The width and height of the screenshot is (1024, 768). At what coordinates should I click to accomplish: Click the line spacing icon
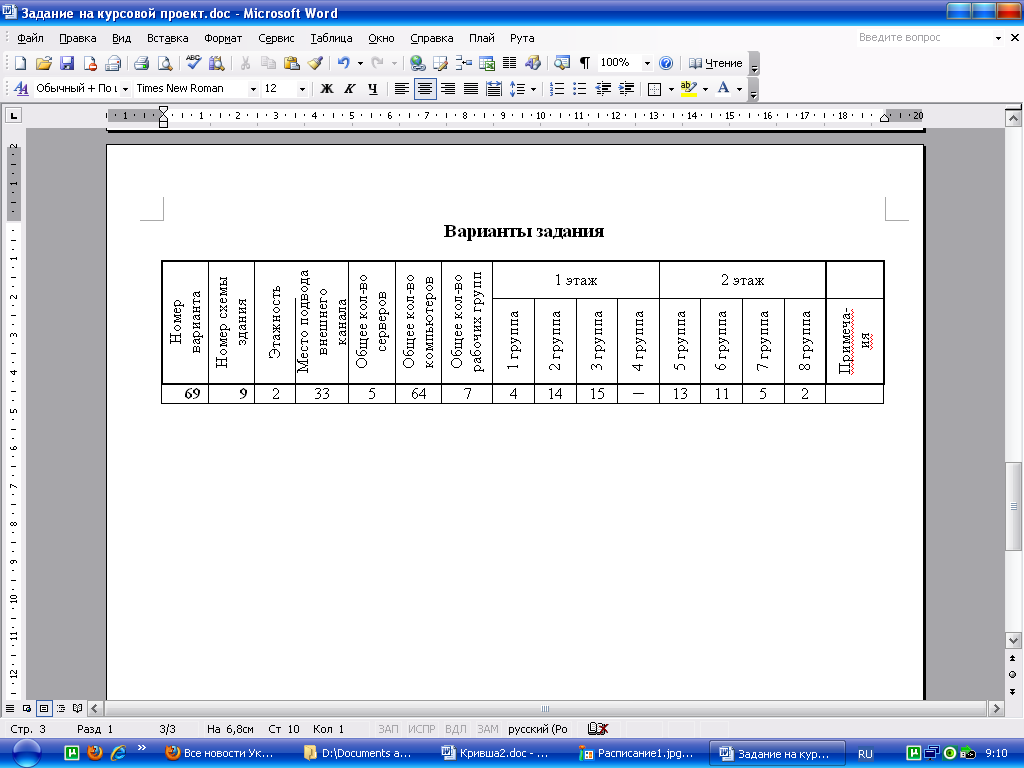517,89
